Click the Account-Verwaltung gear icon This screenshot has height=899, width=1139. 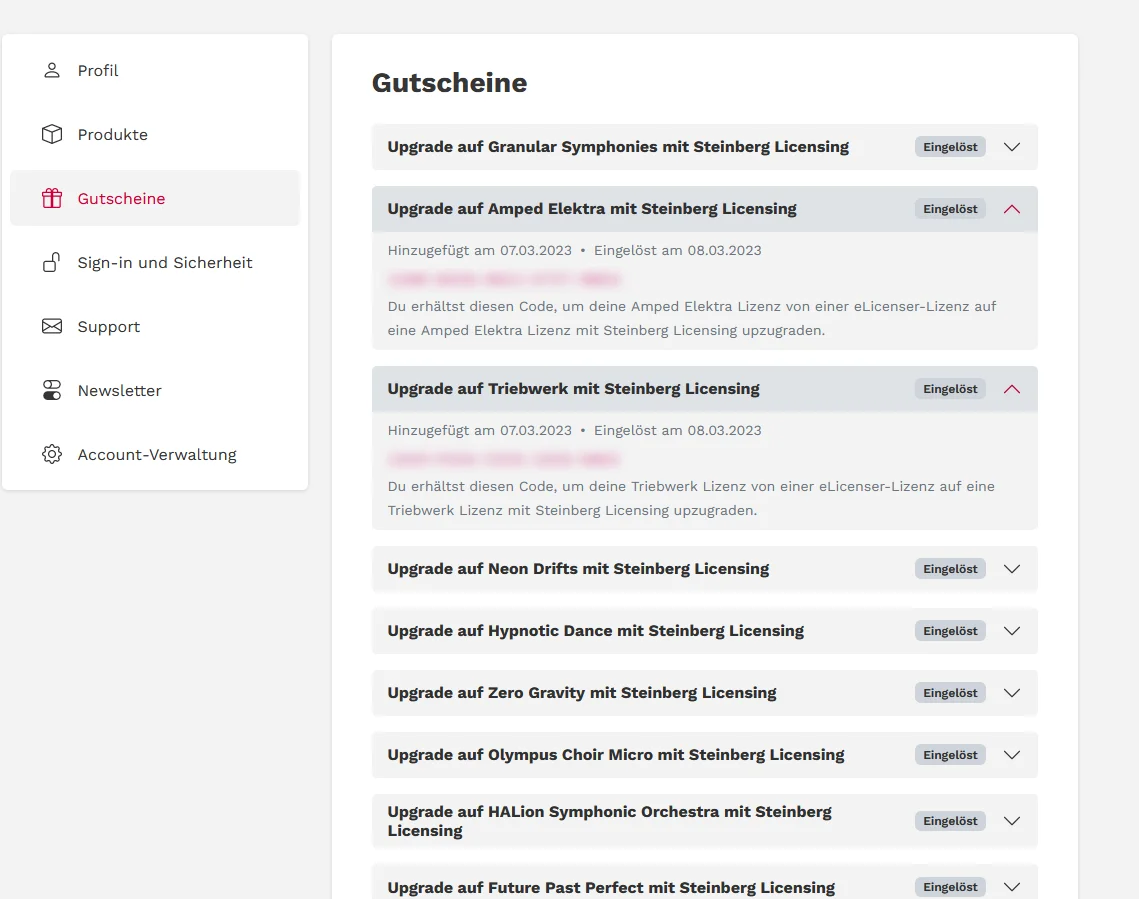tap(52, 454)
